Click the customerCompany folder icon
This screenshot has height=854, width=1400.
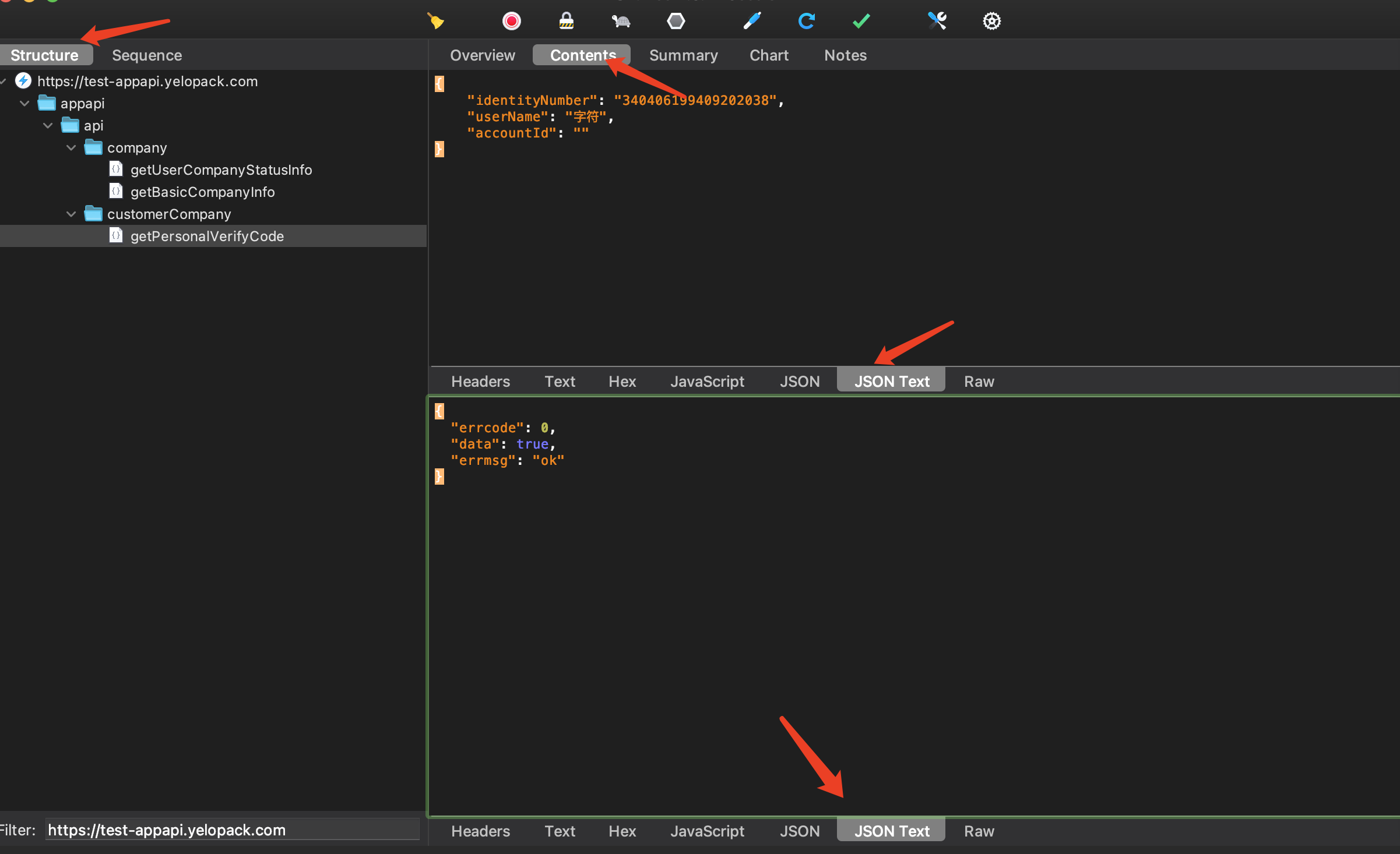coord(93,214)
